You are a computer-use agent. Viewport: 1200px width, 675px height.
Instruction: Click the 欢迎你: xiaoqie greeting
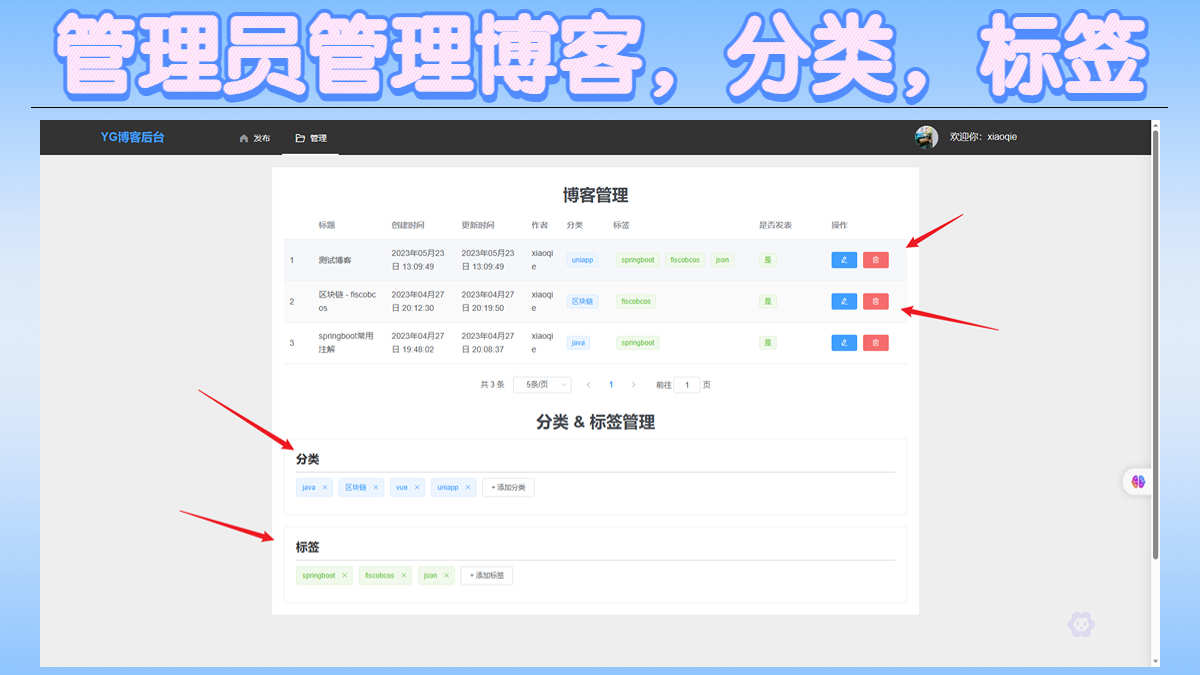983,138
